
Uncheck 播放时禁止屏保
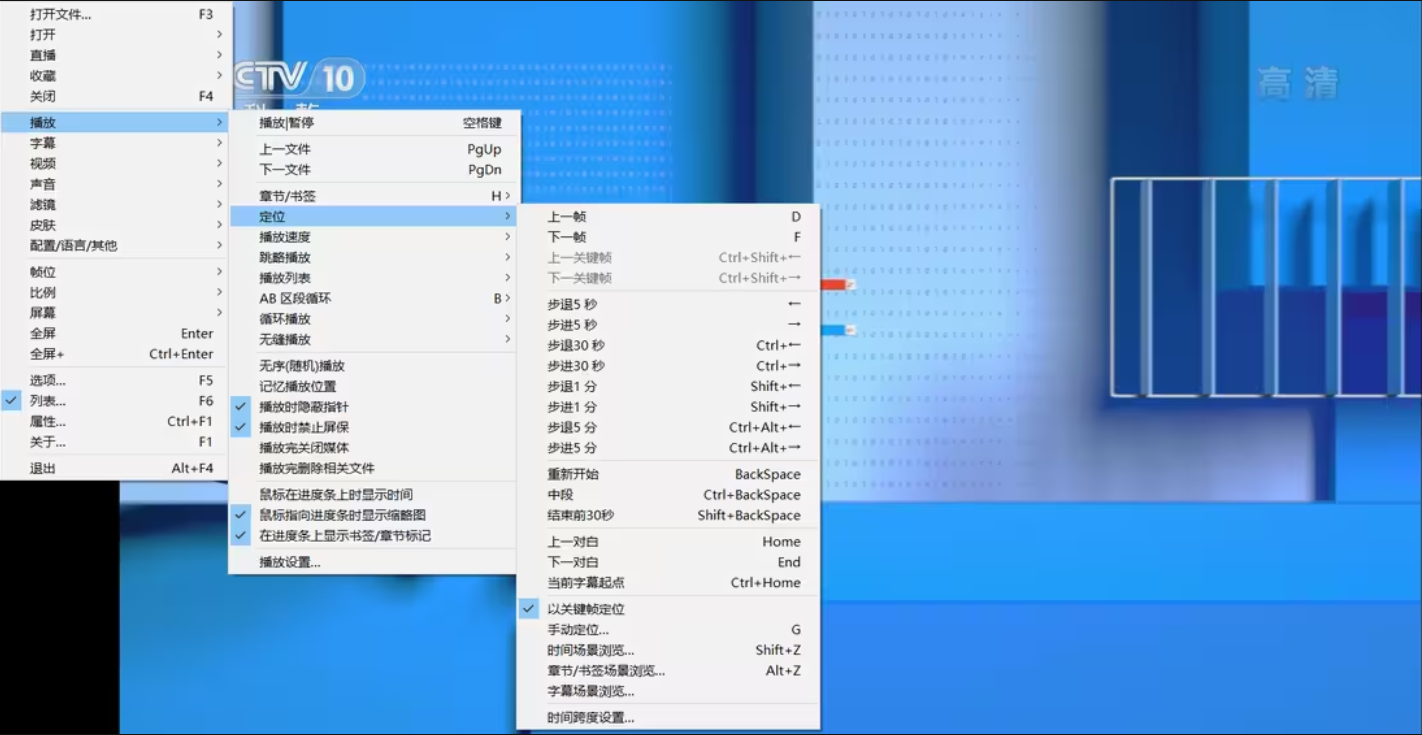coord(374,428)
